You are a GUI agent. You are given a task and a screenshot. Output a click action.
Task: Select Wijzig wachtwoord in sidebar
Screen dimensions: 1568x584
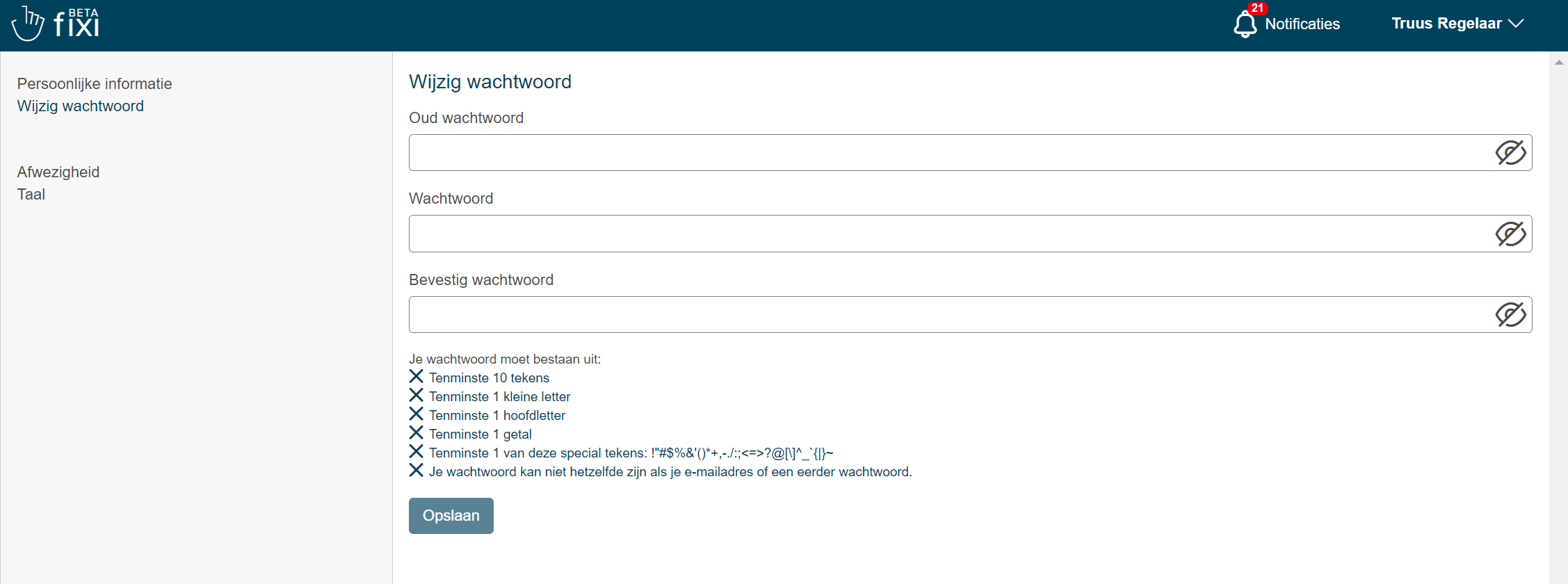81,106
